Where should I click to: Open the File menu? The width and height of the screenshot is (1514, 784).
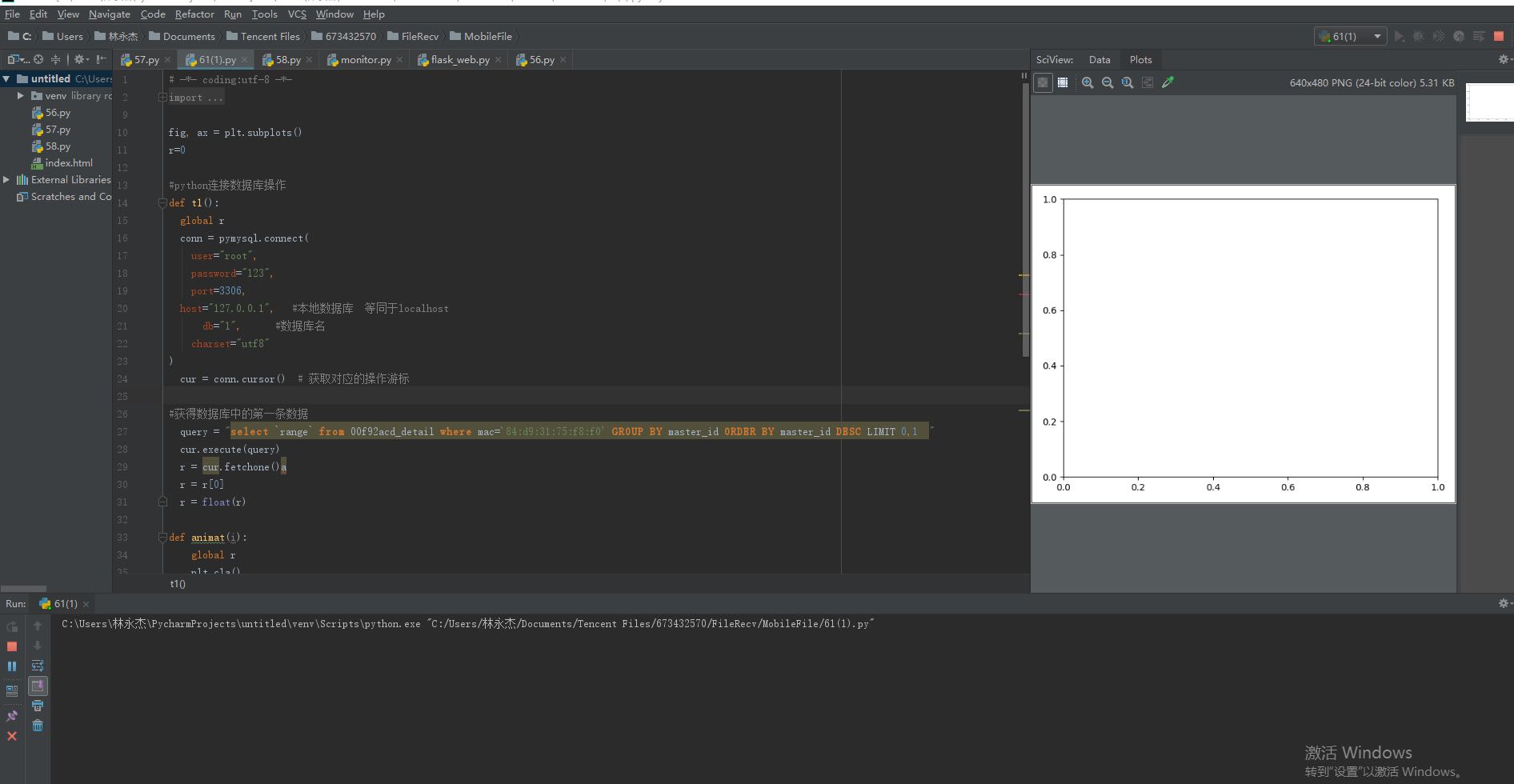(12, 14)
